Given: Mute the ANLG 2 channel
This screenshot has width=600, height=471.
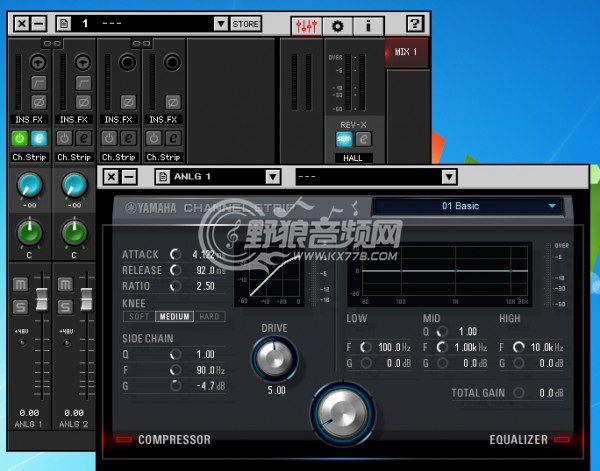Looking at the screenshot, I should coord(65,284).
